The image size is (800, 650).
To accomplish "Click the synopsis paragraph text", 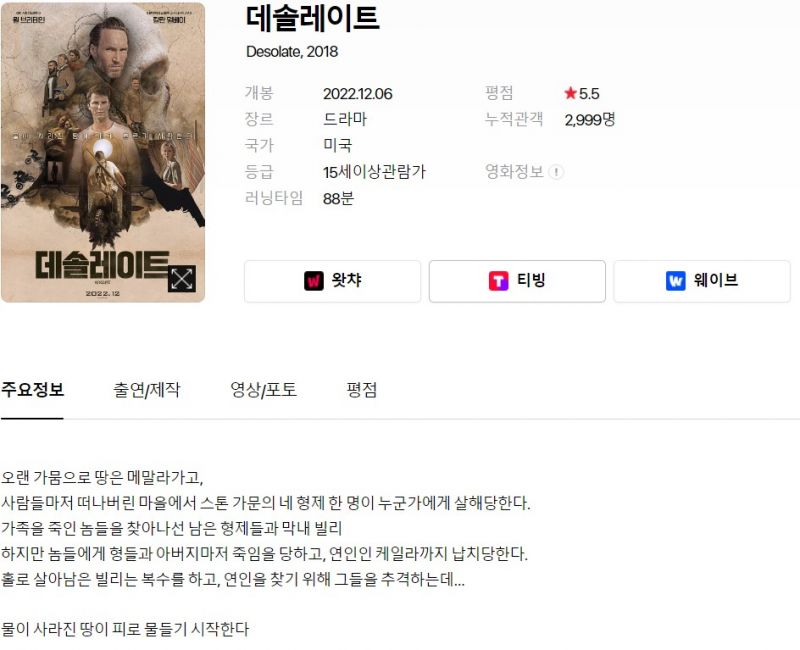I will tap(265, 529).
